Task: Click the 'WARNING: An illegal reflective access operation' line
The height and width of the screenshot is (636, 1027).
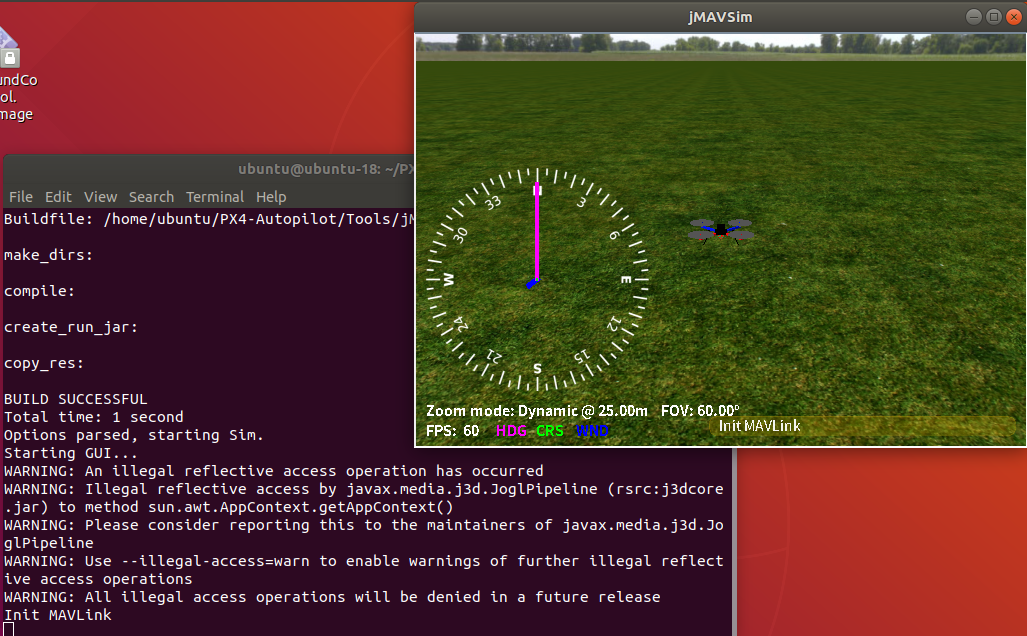Action: pyautogui.click(x=274, y=471)
